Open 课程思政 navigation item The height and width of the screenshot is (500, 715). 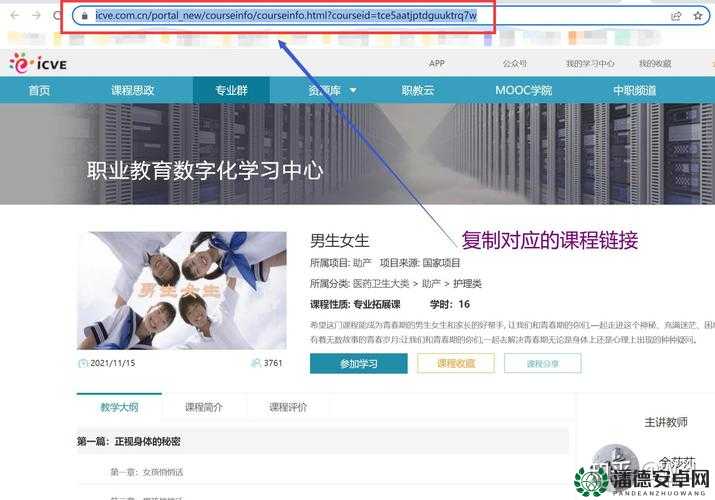pyautogui.click(x=133, y=90)
